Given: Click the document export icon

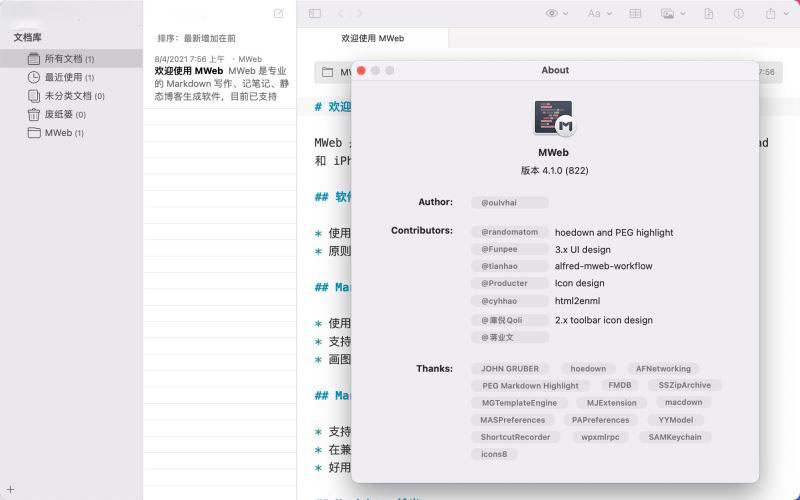Looking at the screenshot, I should [x=709, y=14].
